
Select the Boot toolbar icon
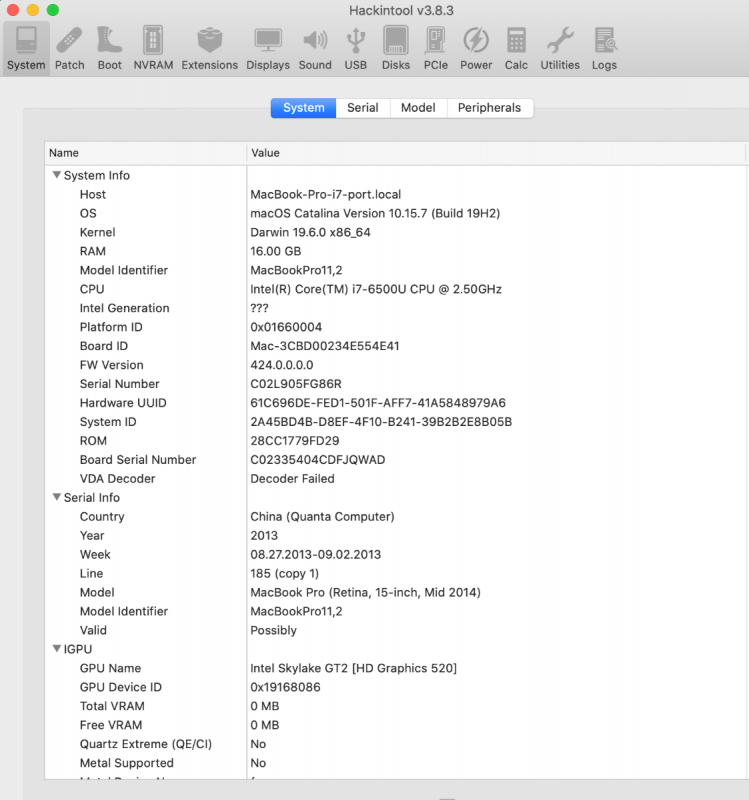pos(110,48)
